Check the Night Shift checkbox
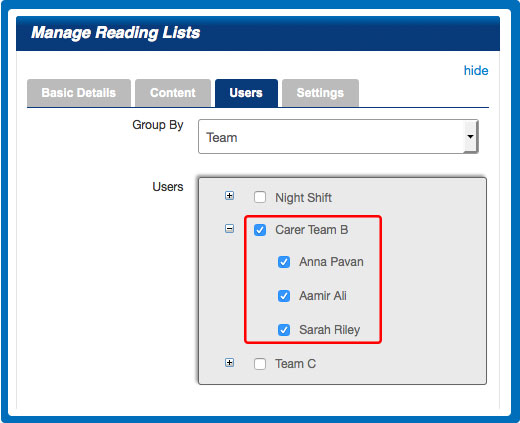The height and width of the screenshot is (423, 520). click(x=260, y=197)
